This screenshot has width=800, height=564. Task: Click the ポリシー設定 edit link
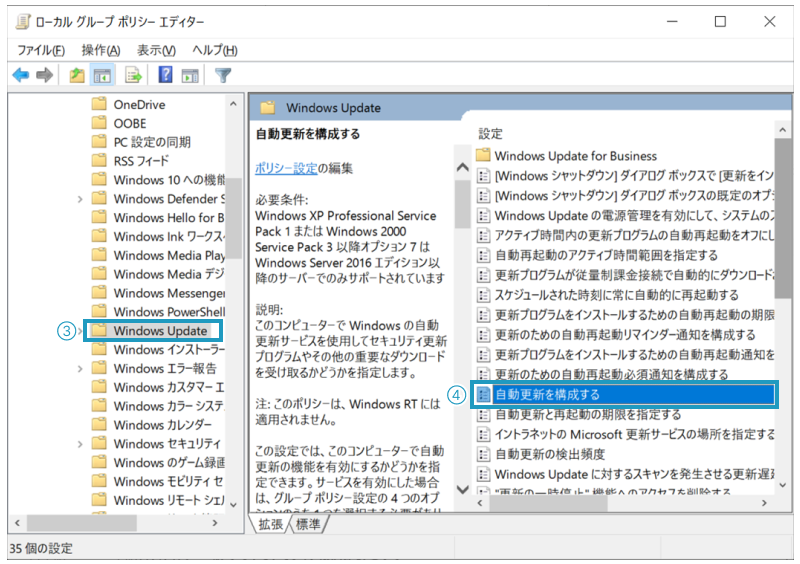coord(286,168)
